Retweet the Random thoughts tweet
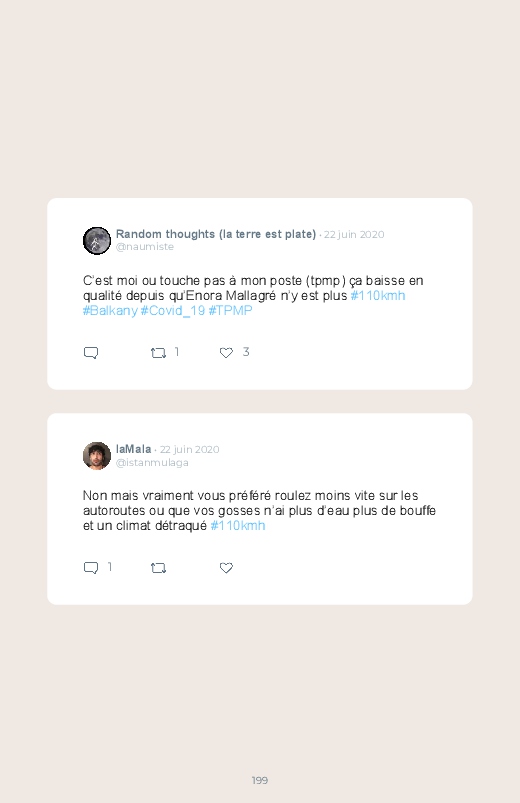The image size is (520, 803). pos(158,353)
